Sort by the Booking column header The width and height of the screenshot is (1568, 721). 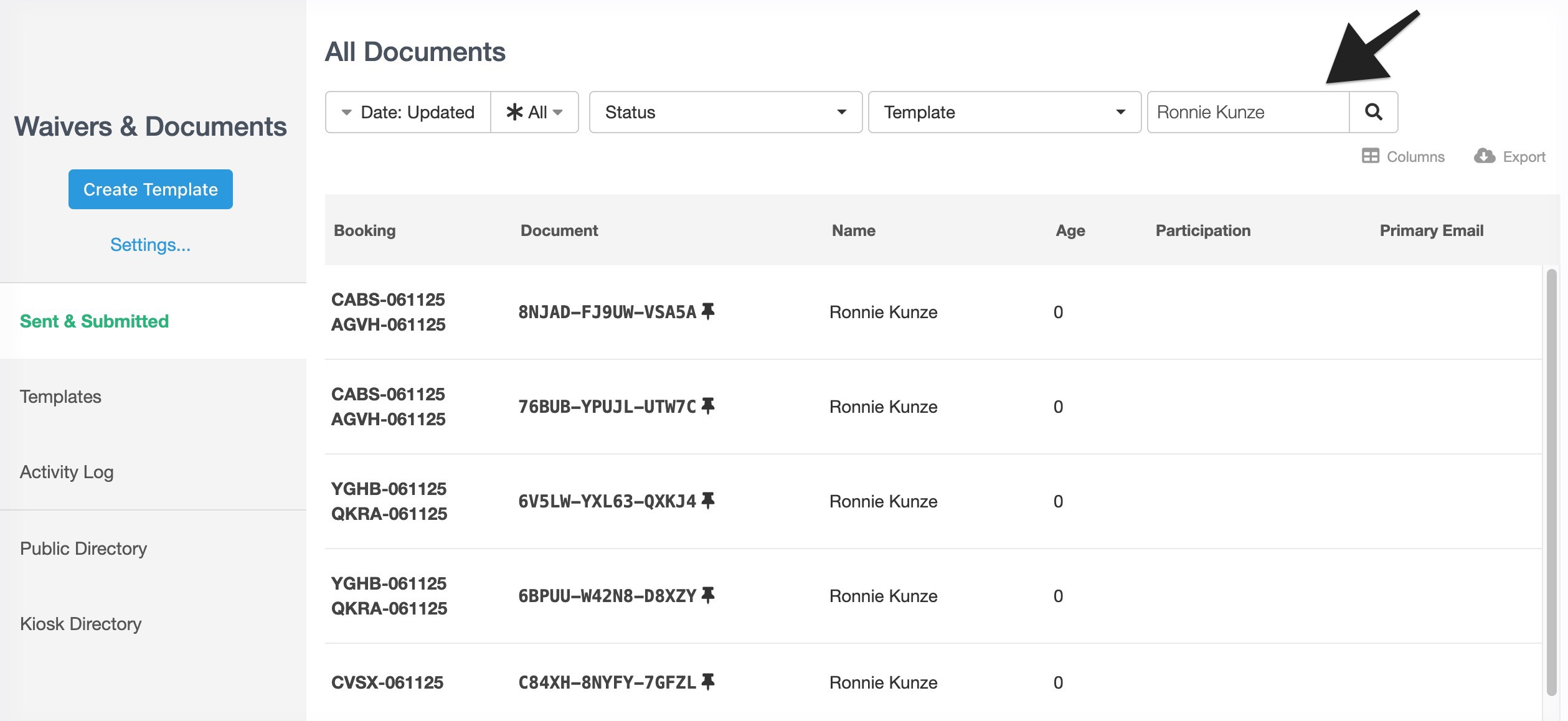(365, 230)
